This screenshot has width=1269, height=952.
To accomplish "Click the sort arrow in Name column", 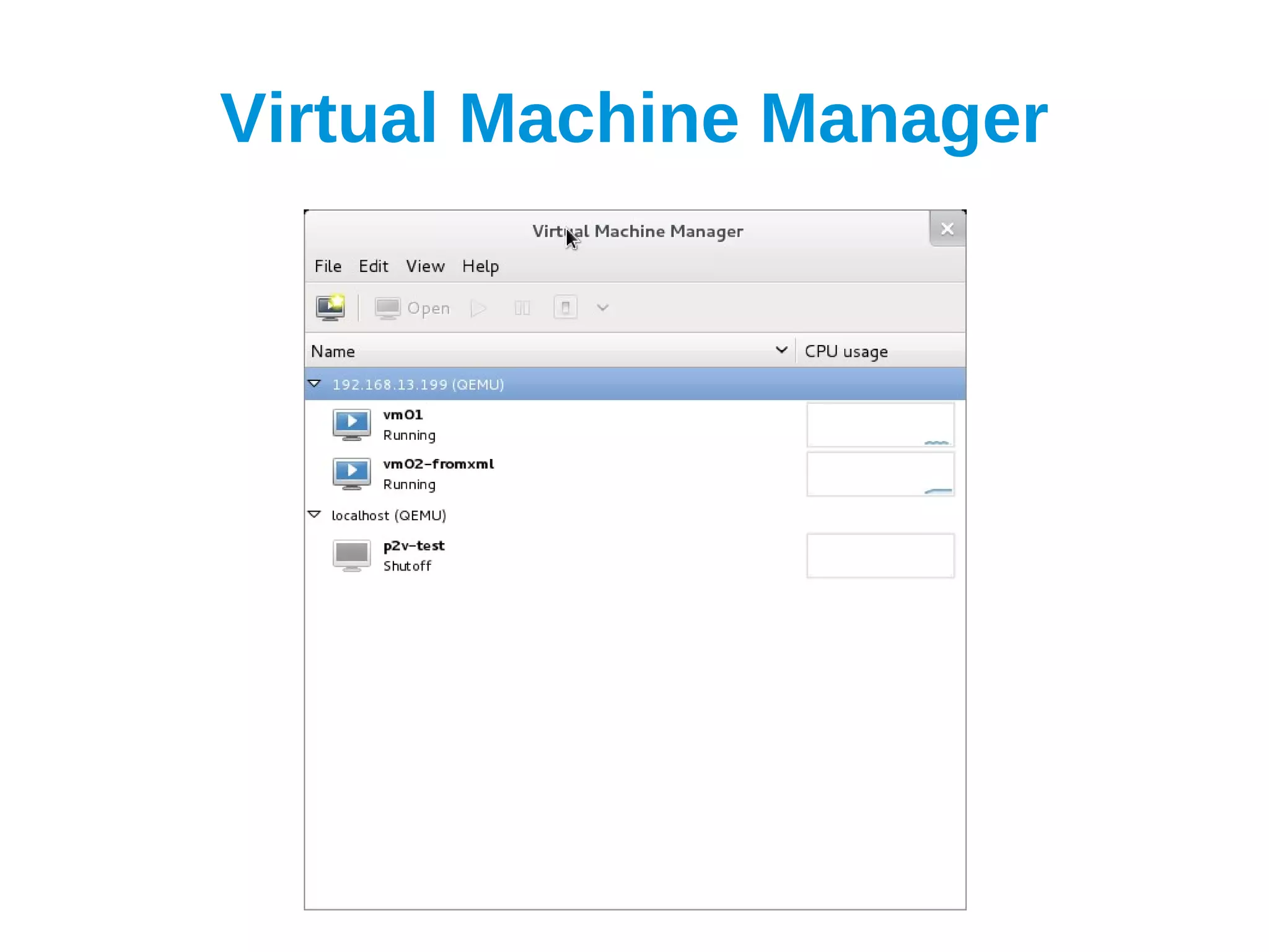I will [781, 351].
